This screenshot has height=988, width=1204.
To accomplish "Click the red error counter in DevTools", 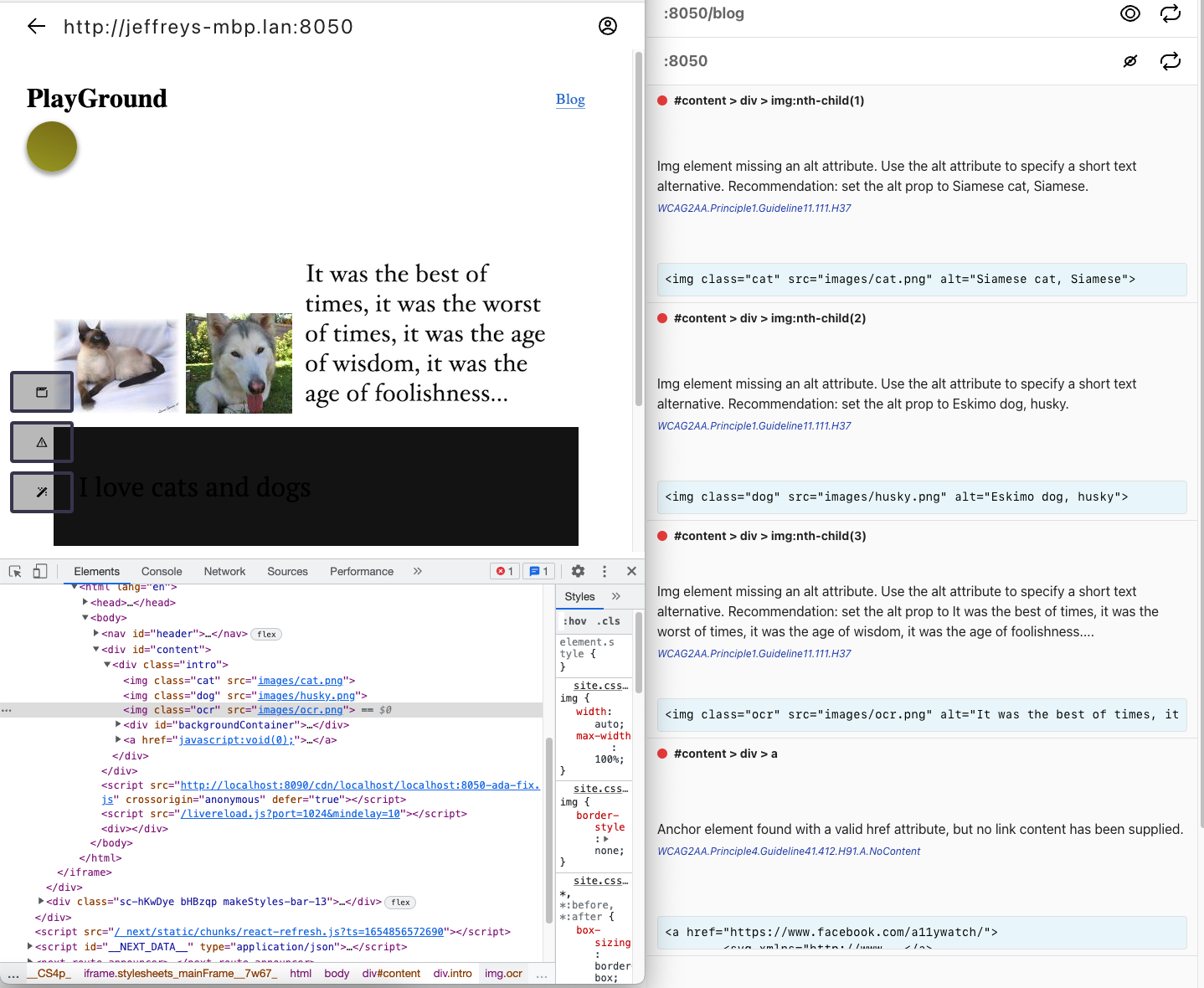I will coord(504,570).
